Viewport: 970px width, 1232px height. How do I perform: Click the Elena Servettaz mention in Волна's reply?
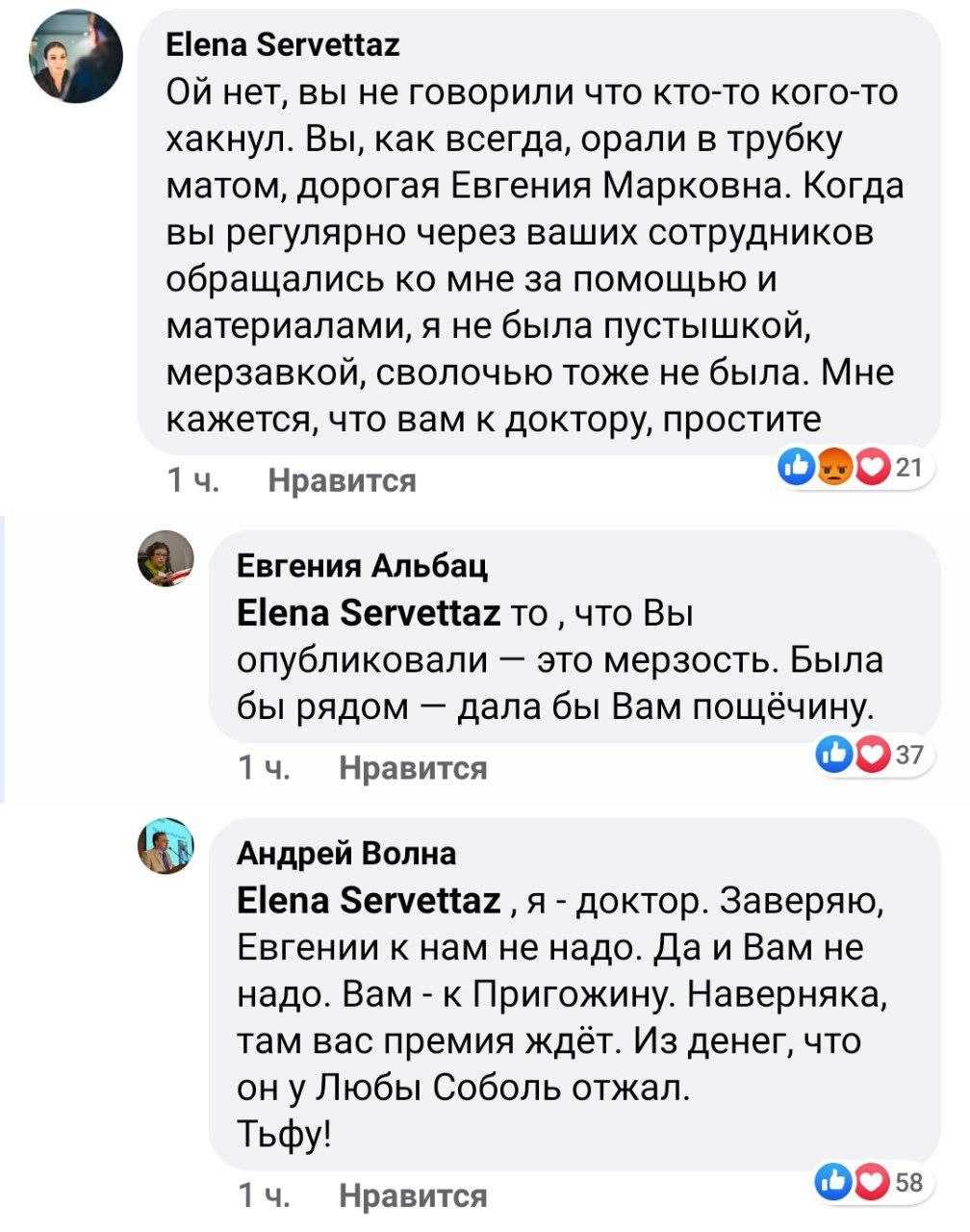[368, 901]
